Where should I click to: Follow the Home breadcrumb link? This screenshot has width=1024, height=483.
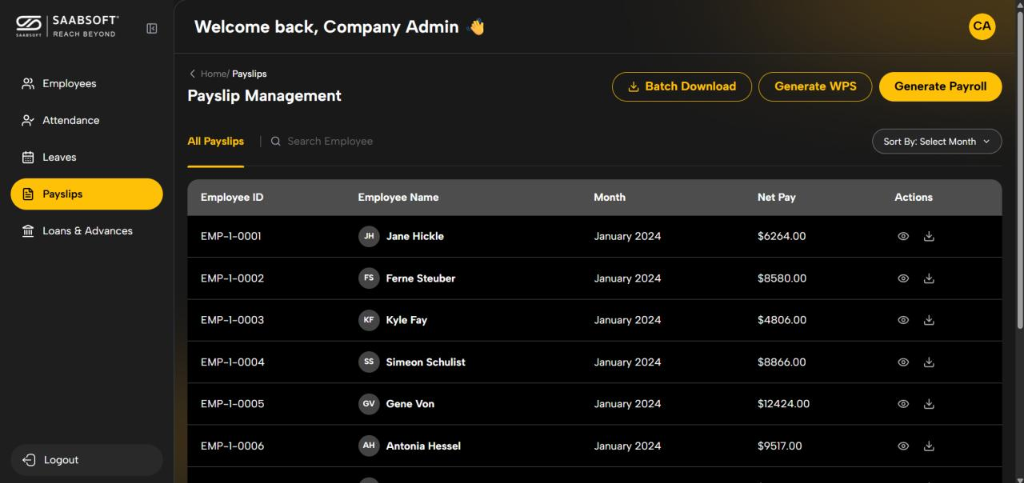(213, 74)
